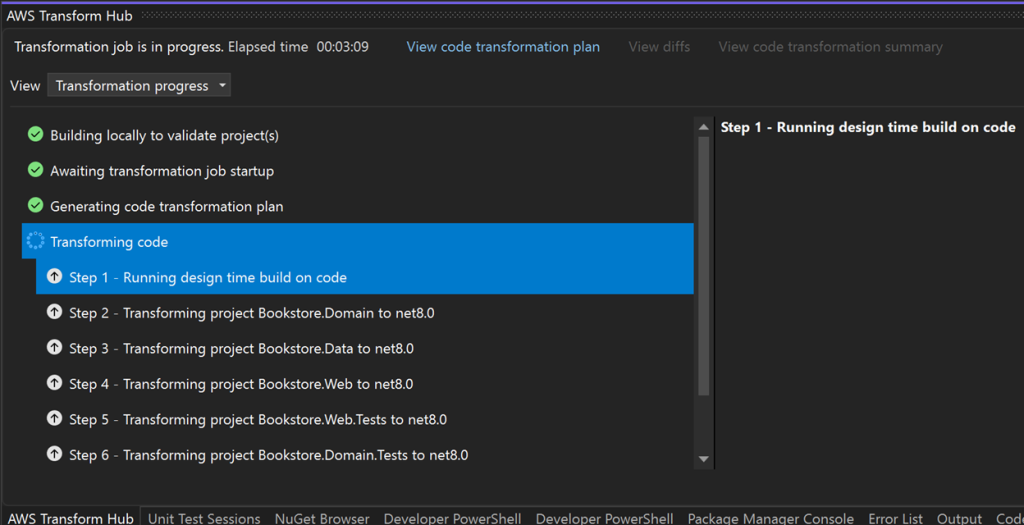Open the Package Manager Console tab
The width and height of the screenshot is (1024, 525).
(x=771, y=518)
